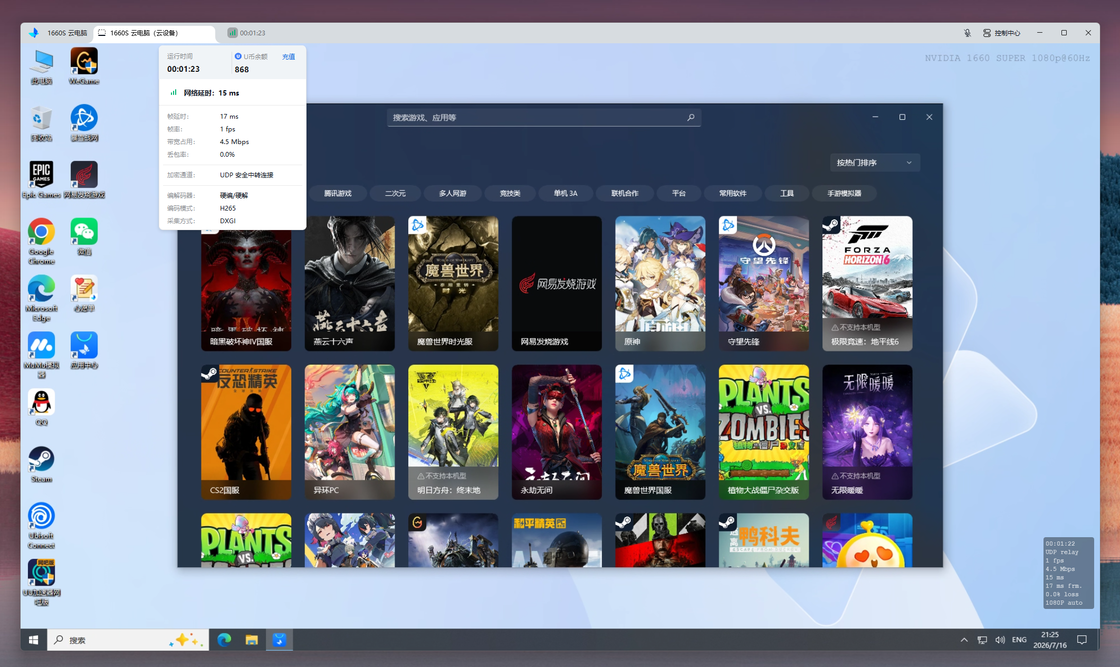The width and height of the screenshot is (1120, 667).
Task: Switch to the first 1660S cloud PC tab
Action: [x=59, y=33]
